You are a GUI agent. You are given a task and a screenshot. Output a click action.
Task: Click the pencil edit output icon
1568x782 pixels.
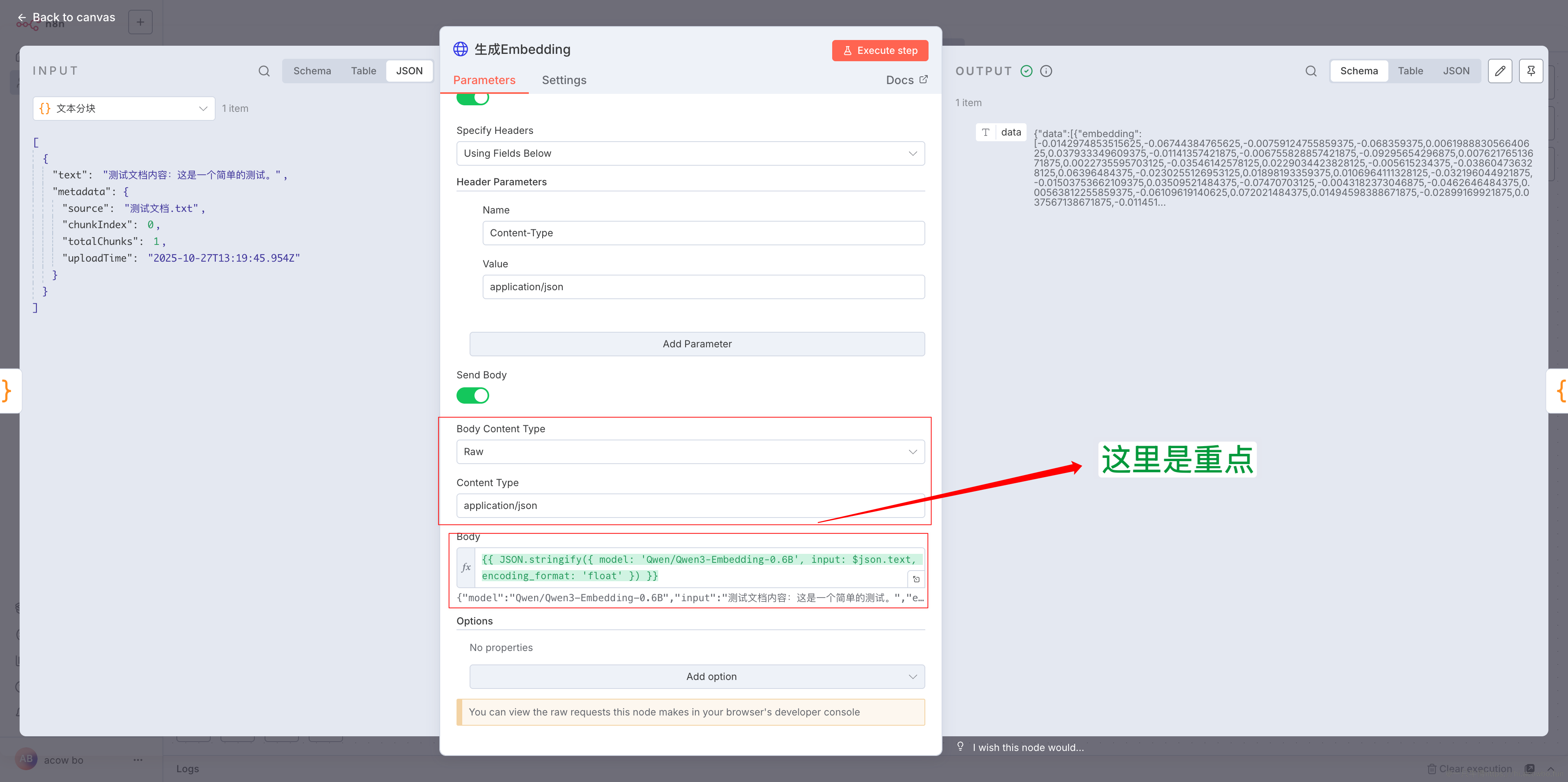pyautogui.click(x=1499, y=71)
